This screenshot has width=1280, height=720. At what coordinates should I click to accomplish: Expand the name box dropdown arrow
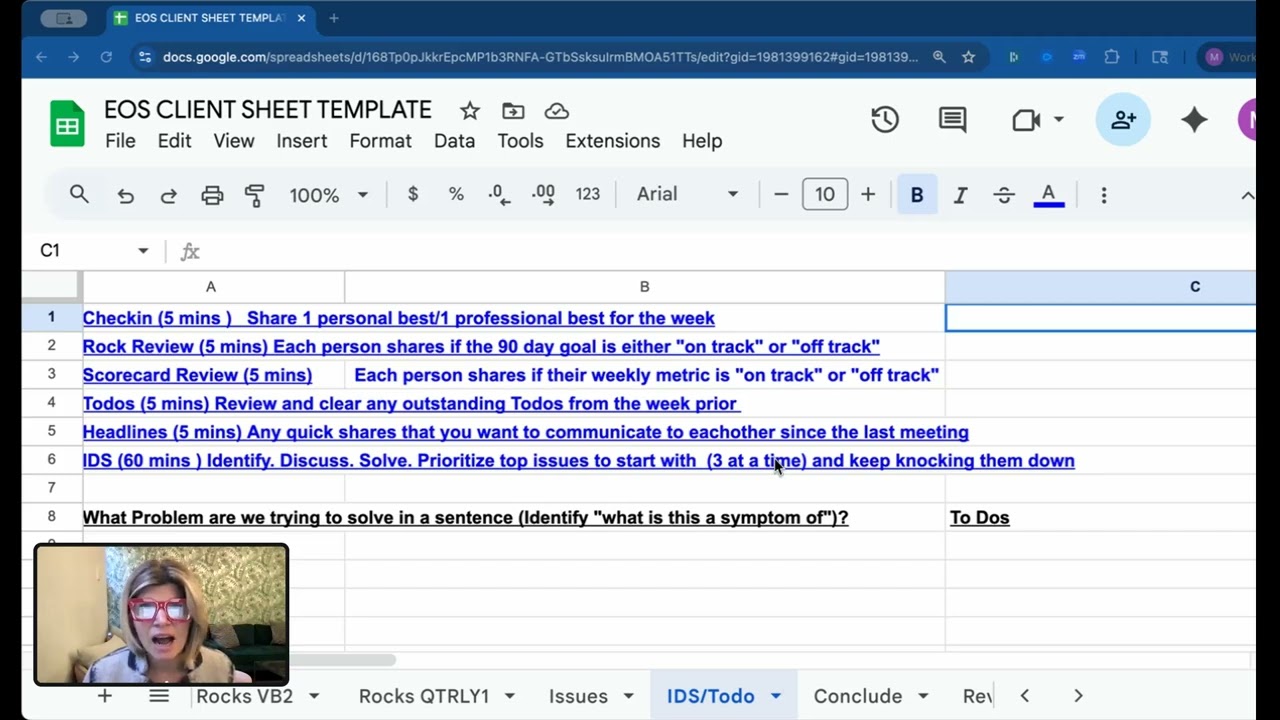143,251
